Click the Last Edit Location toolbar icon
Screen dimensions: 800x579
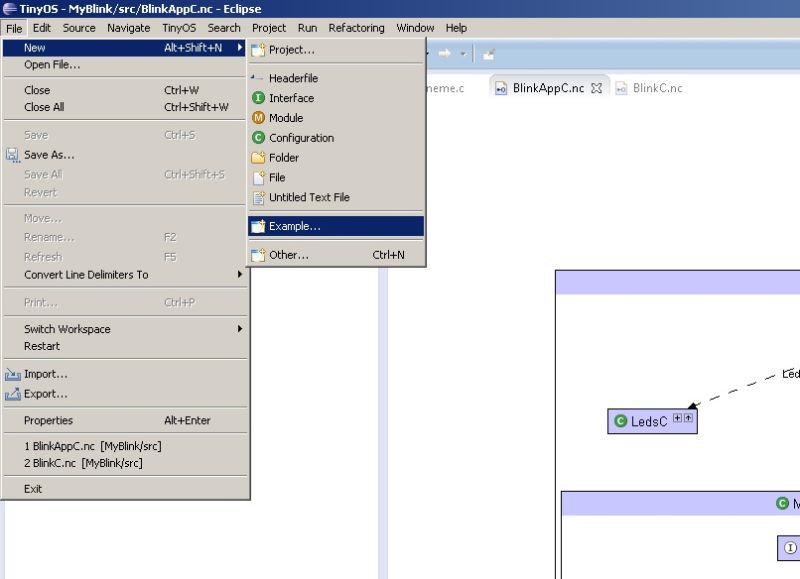coord(486,53)
